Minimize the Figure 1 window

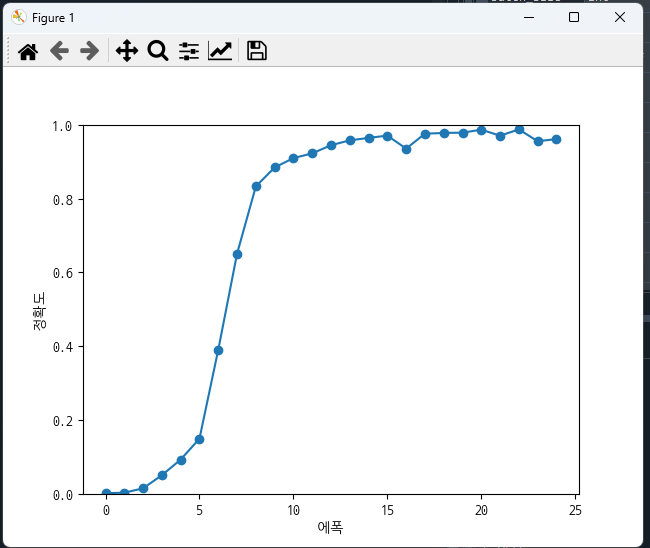(529, 17)
